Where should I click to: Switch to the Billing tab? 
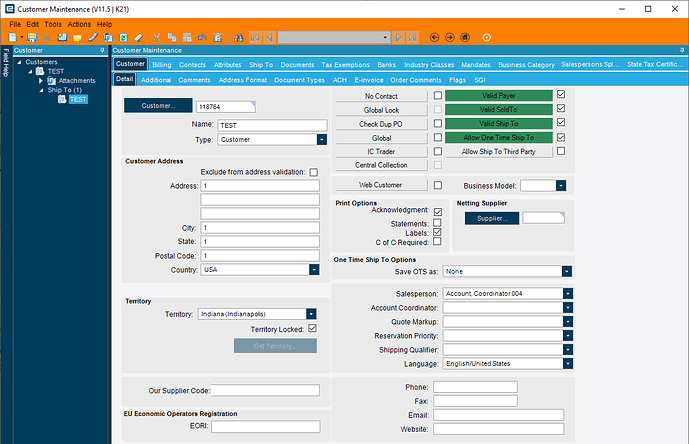[161, 64]
